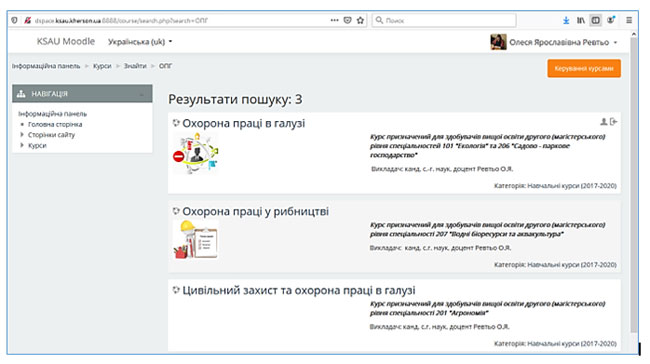Open the KSAU Moodle home link
This screenshot has width=650, height=364.
(x=66, y=41)
